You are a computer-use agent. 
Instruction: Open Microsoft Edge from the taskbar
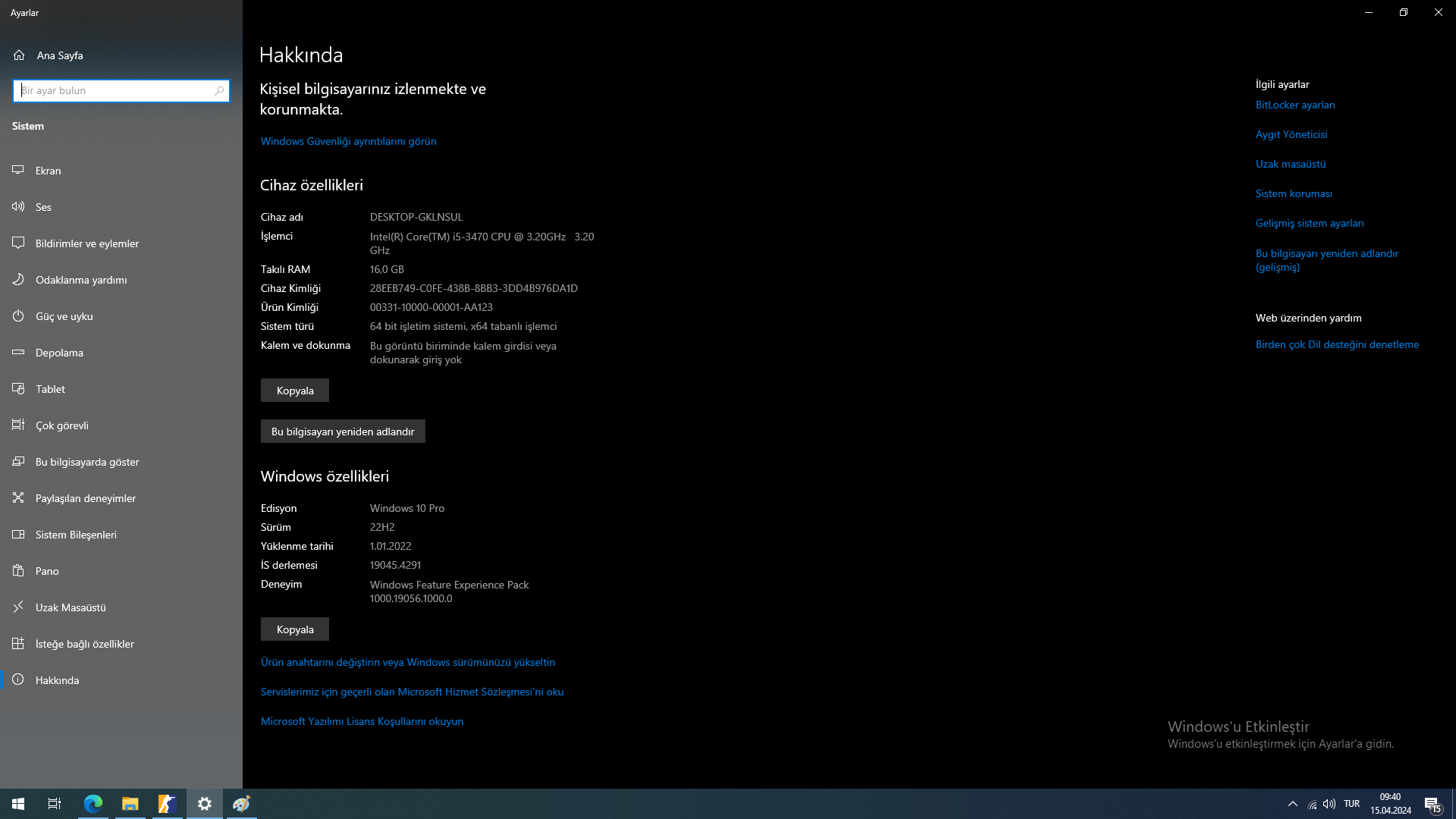coord(93,804)
